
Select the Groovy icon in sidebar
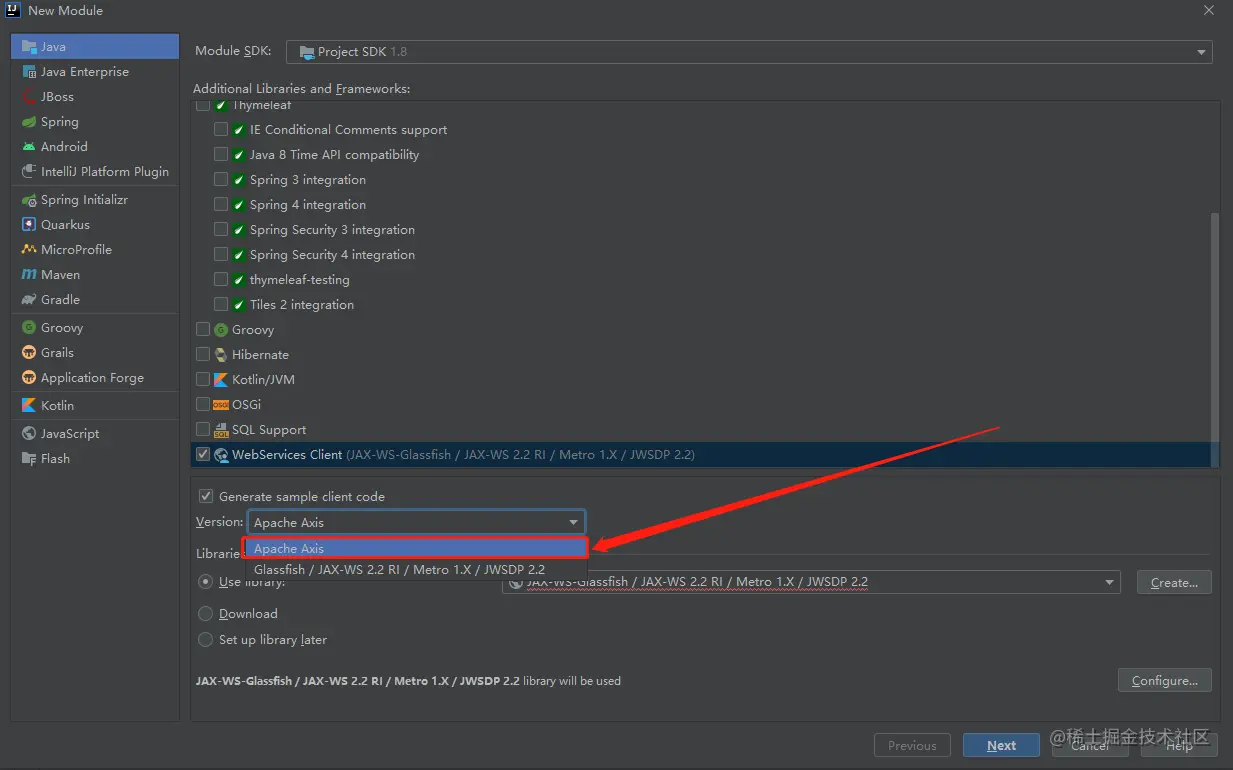[x=29, y=328]
